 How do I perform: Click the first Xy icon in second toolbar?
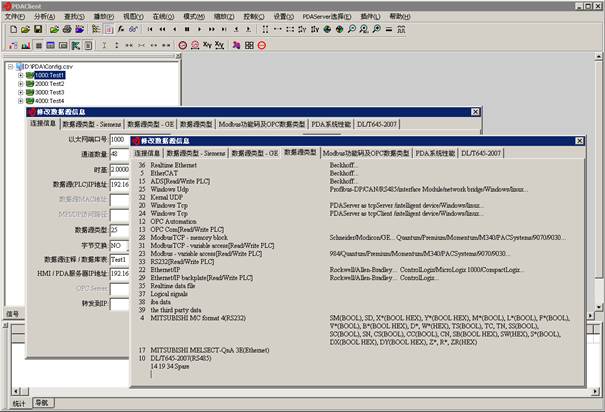point(207,45)
